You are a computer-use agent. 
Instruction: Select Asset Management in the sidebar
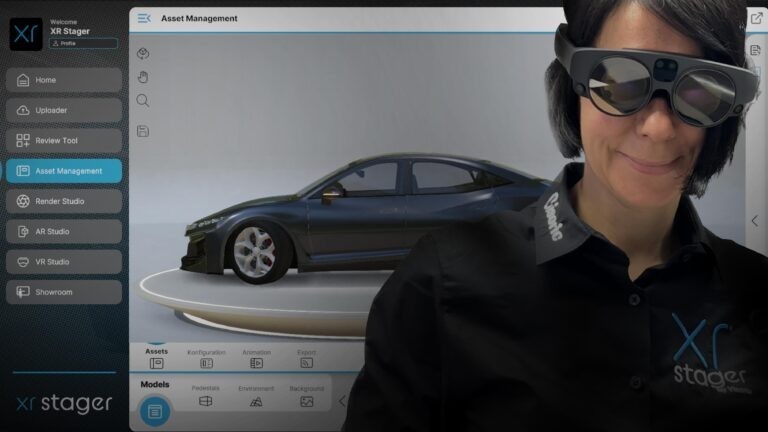(x=64, y=171)
